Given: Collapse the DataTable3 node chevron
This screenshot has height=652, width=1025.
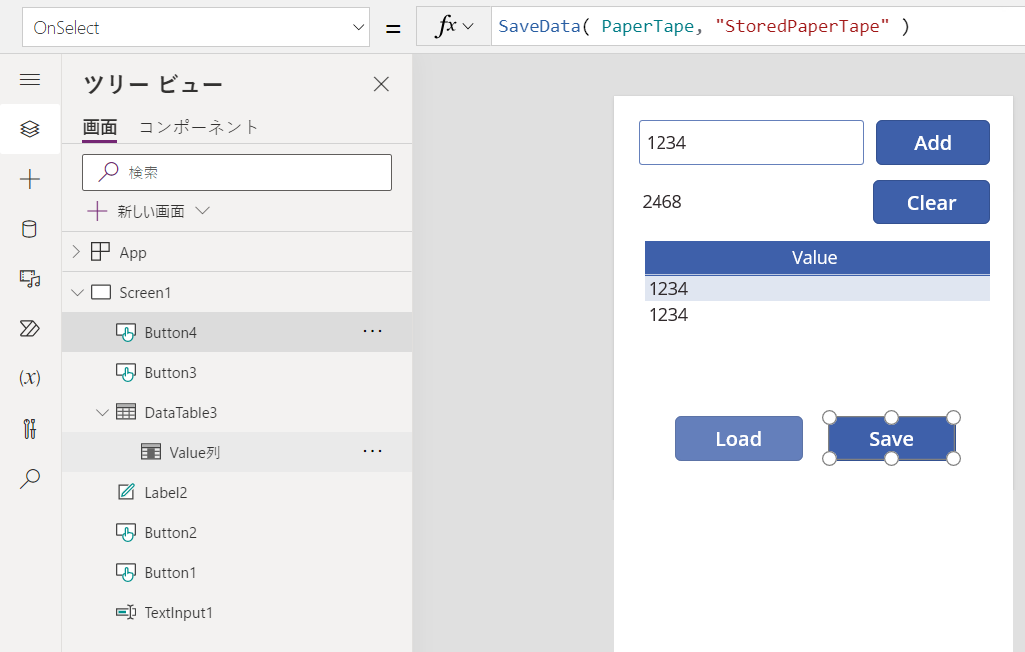Looking at the screenshot, I should tap(102, 412).
